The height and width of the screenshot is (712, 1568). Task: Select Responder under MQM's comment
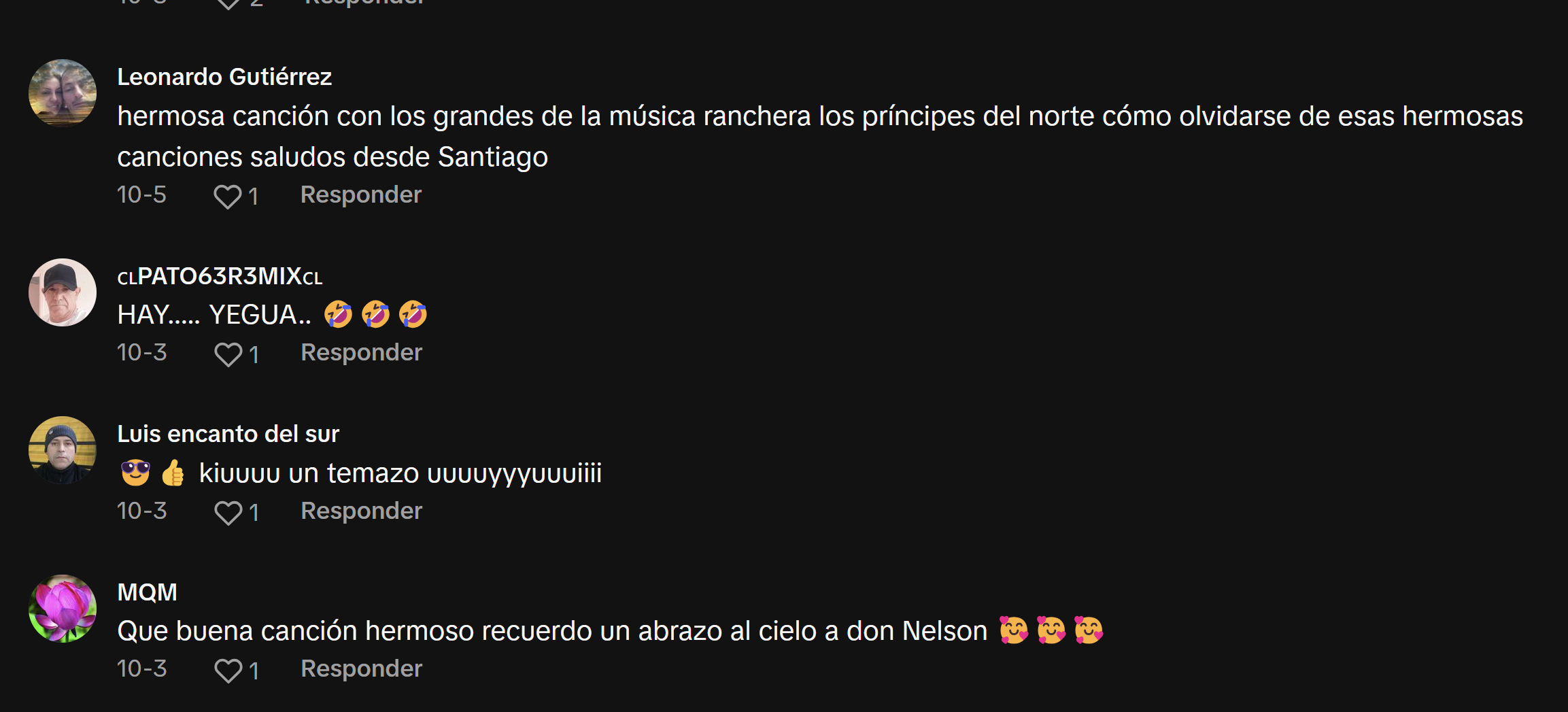(x=361, y=668)
